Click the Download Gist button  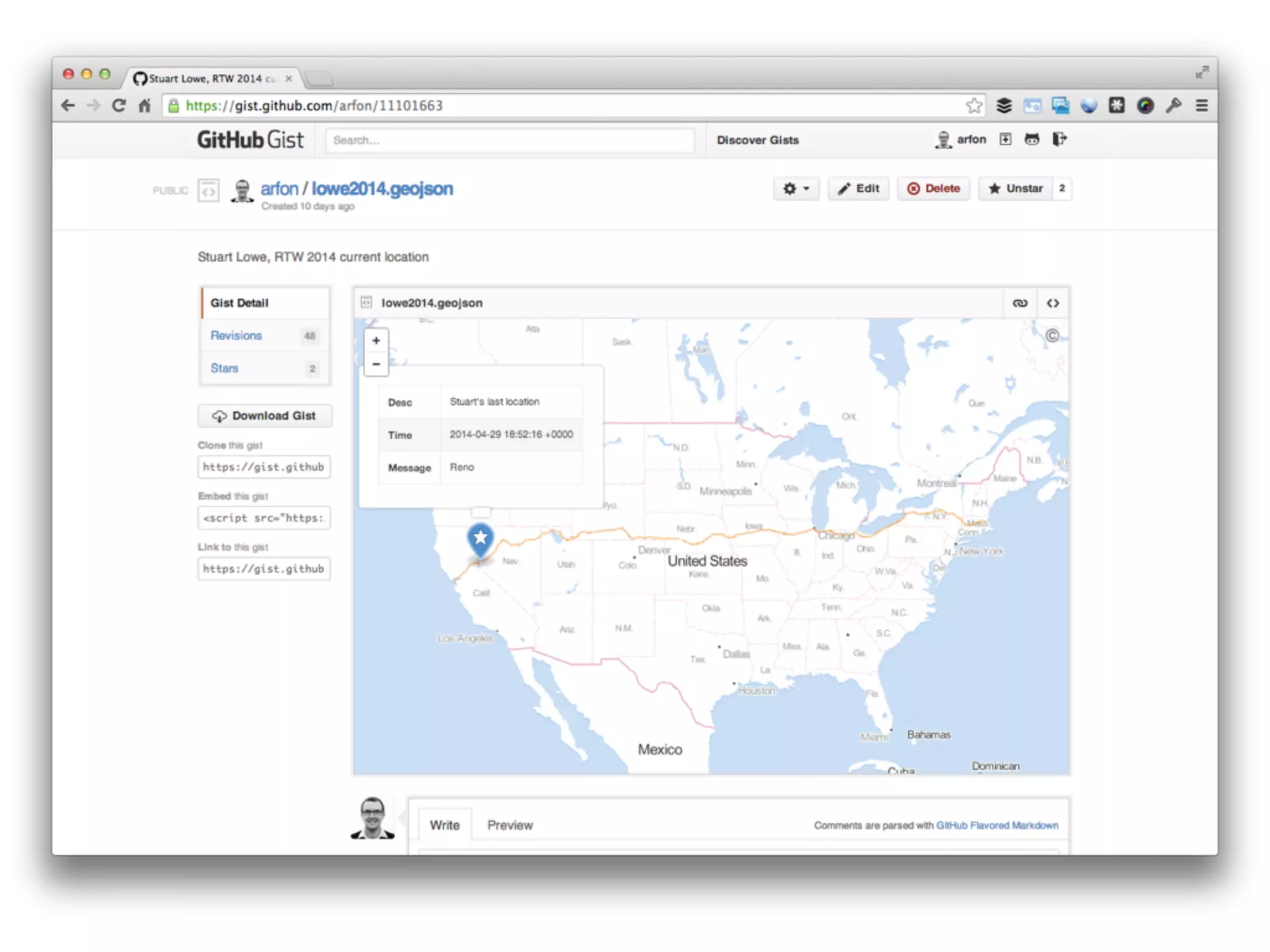click(265, 416)
